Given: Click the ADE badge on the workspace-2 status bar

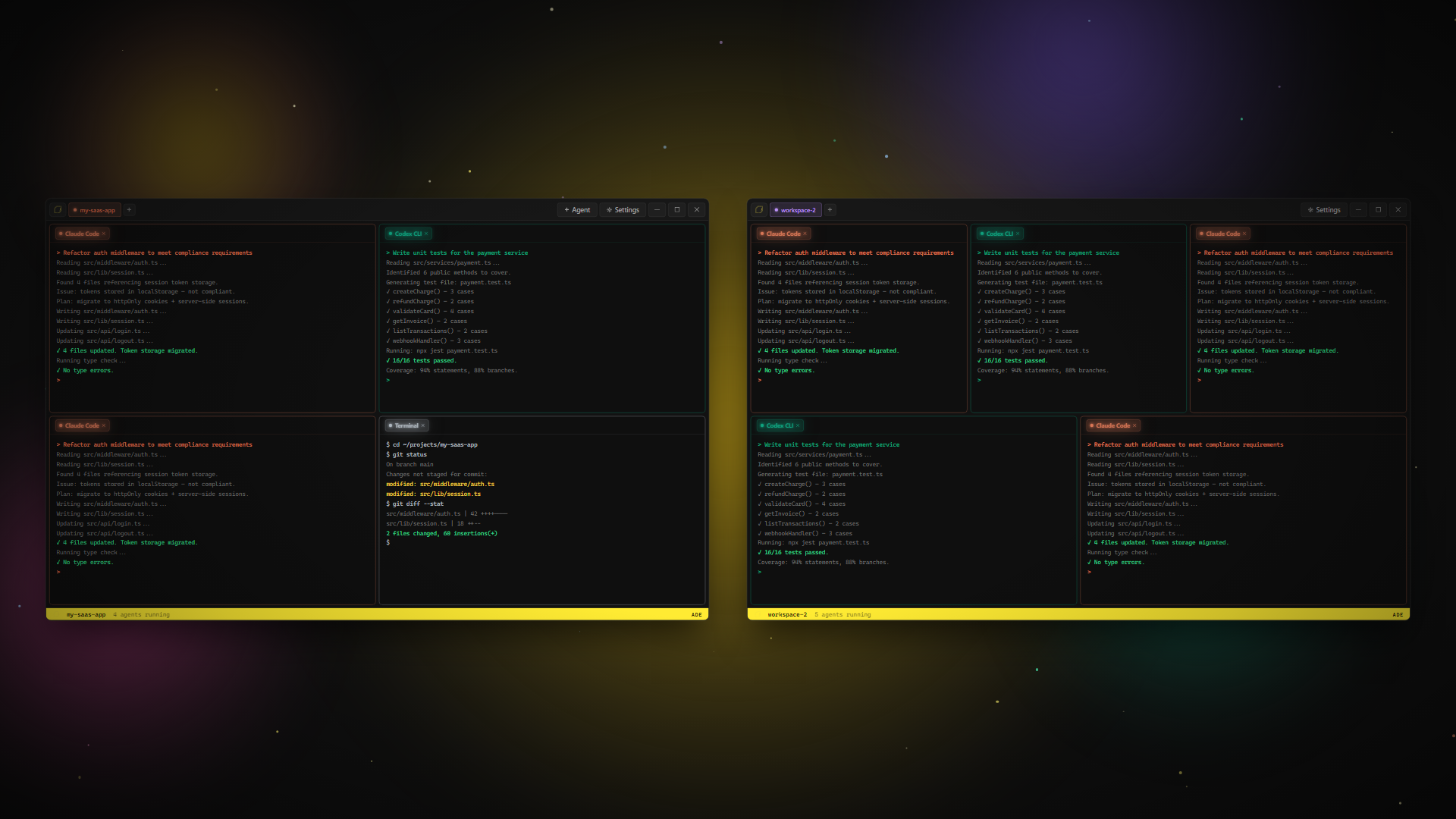Looking at the screenshot, I should (1397, 614).
